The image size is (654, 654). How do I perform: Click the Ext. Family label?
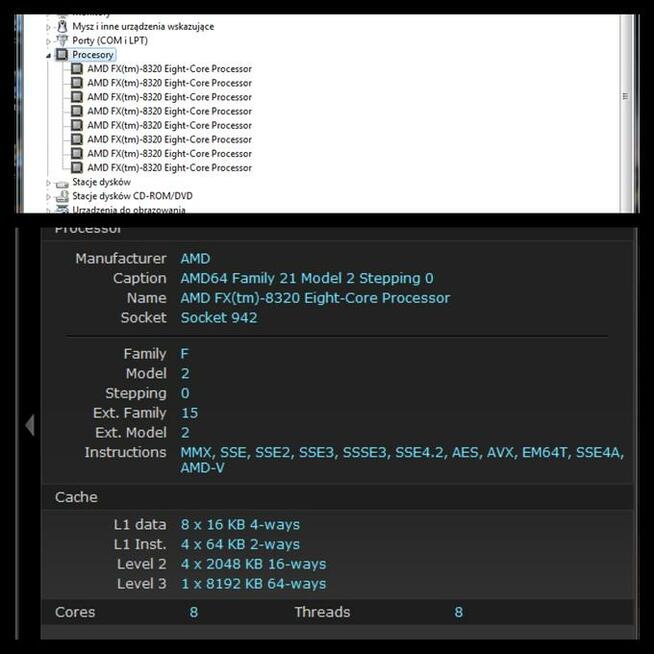130,413
